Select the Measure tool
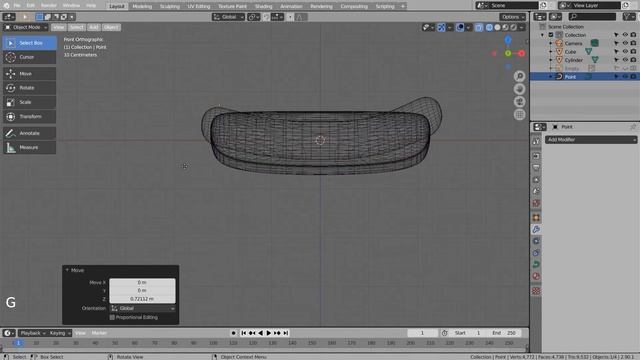Viewport: 640px width, 360px height. click(29, 147)
